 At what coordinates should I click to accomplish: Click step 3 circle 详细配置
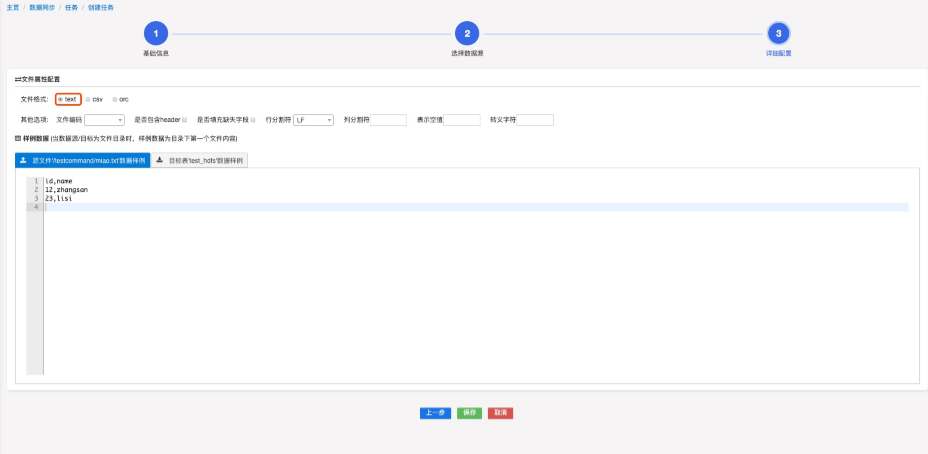click(x=779, y=34)
